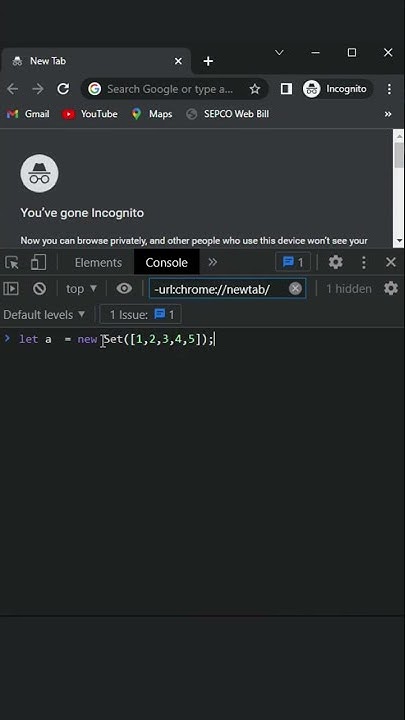Create live expression with eye icon
The height and width of the screenshot is (720, 405).
[x=124, y=288]
